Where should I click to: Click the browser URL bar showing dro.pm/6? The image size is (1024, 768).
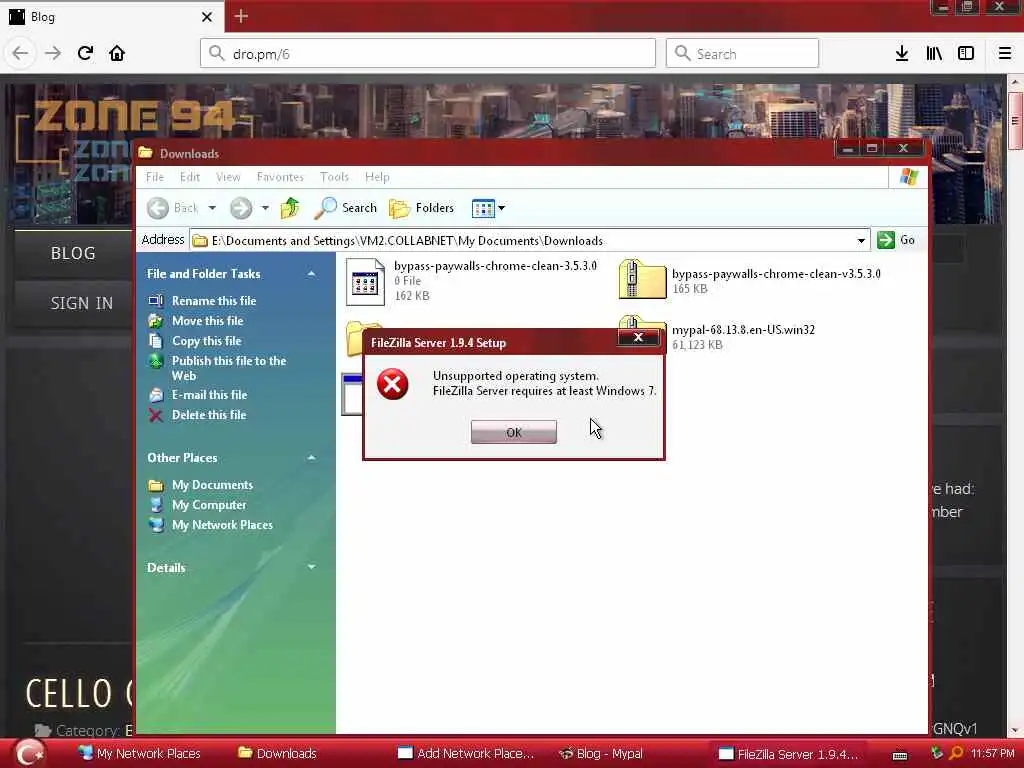[x=428, y=54]
